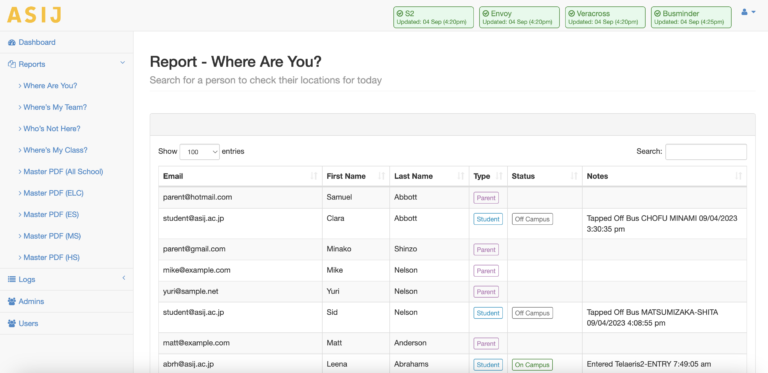Viewport: 768px width, 373px height.
Task: Click into the Search field
Action: [706, 152]
